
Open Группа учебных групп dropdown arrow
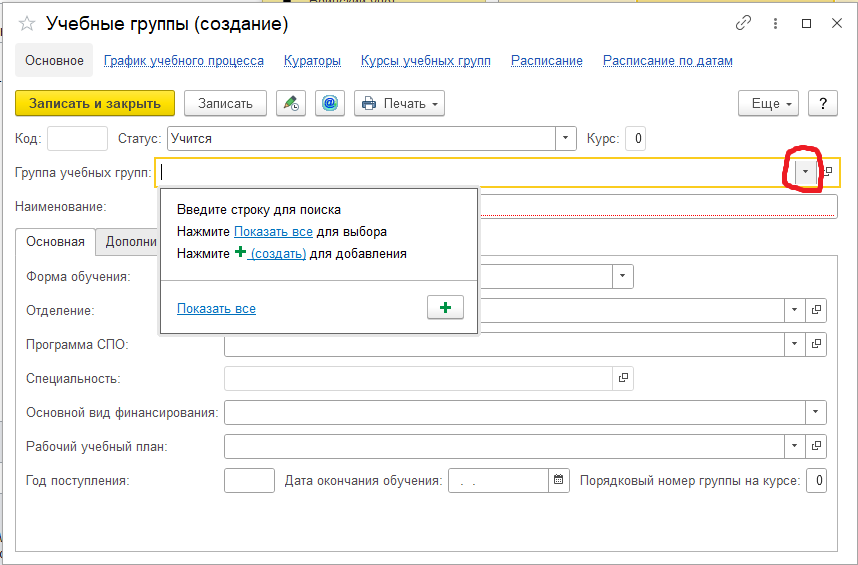click(x=806, y=172)
